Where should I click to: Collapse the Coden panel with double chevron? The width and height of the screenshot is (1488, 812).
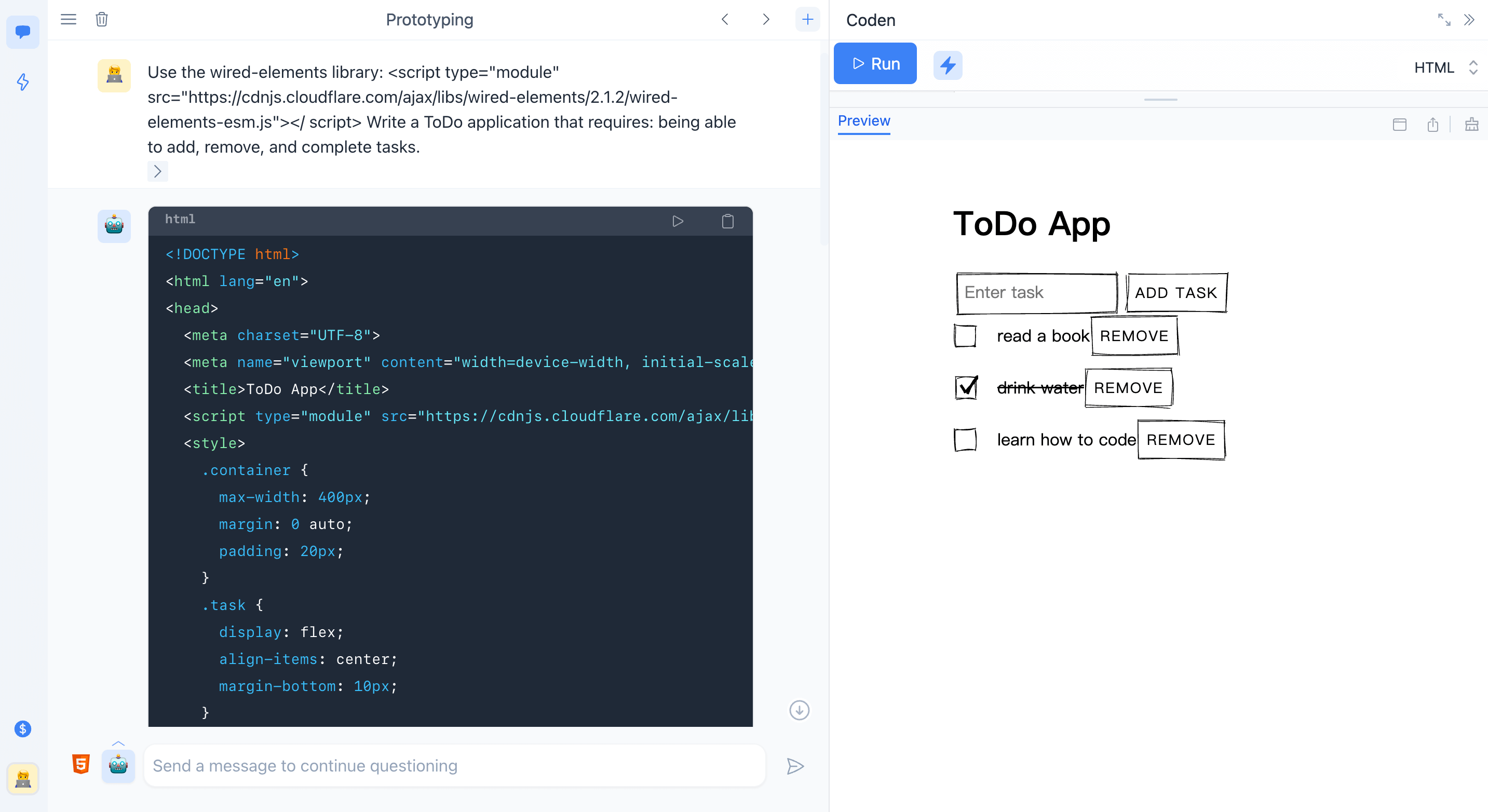[x=1469, y=20]
